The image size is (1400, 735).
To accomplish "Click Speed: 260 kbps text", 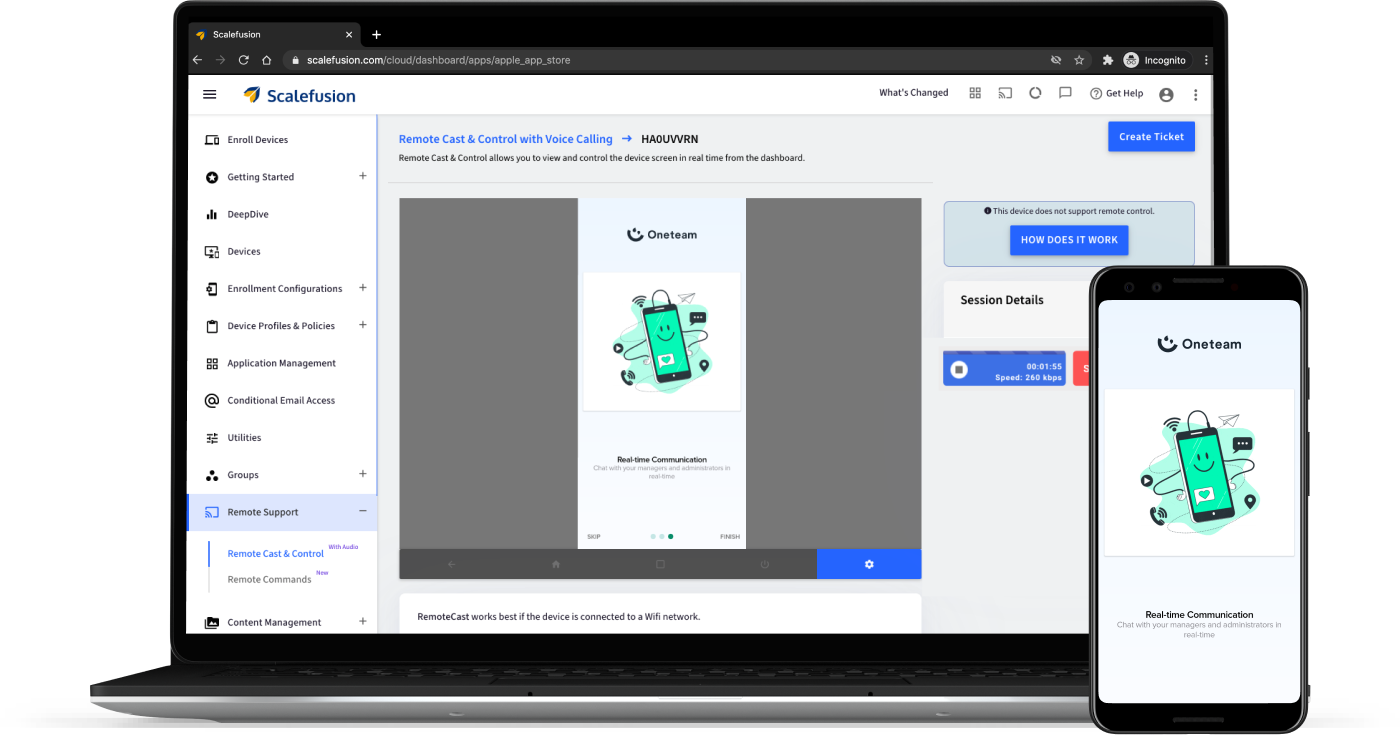I will 1028,378.
